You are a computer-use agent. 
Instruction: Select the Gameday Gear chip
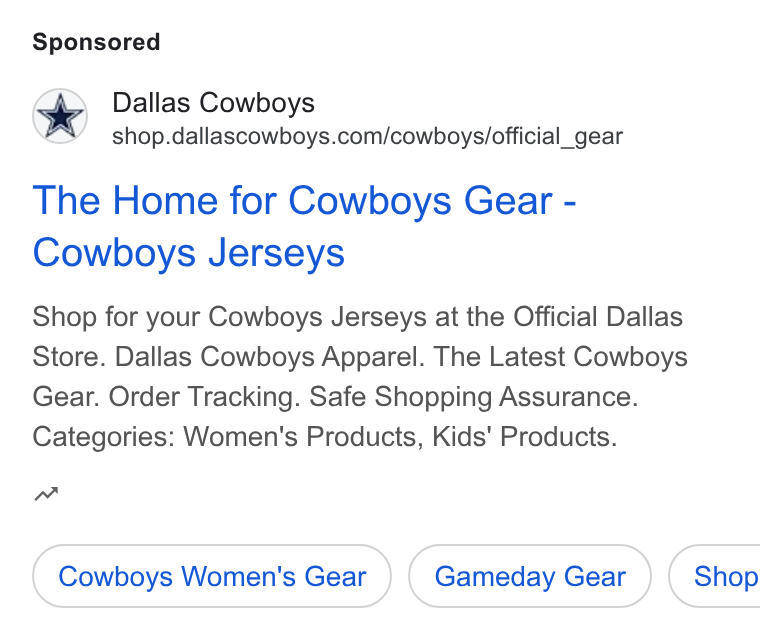530,576
